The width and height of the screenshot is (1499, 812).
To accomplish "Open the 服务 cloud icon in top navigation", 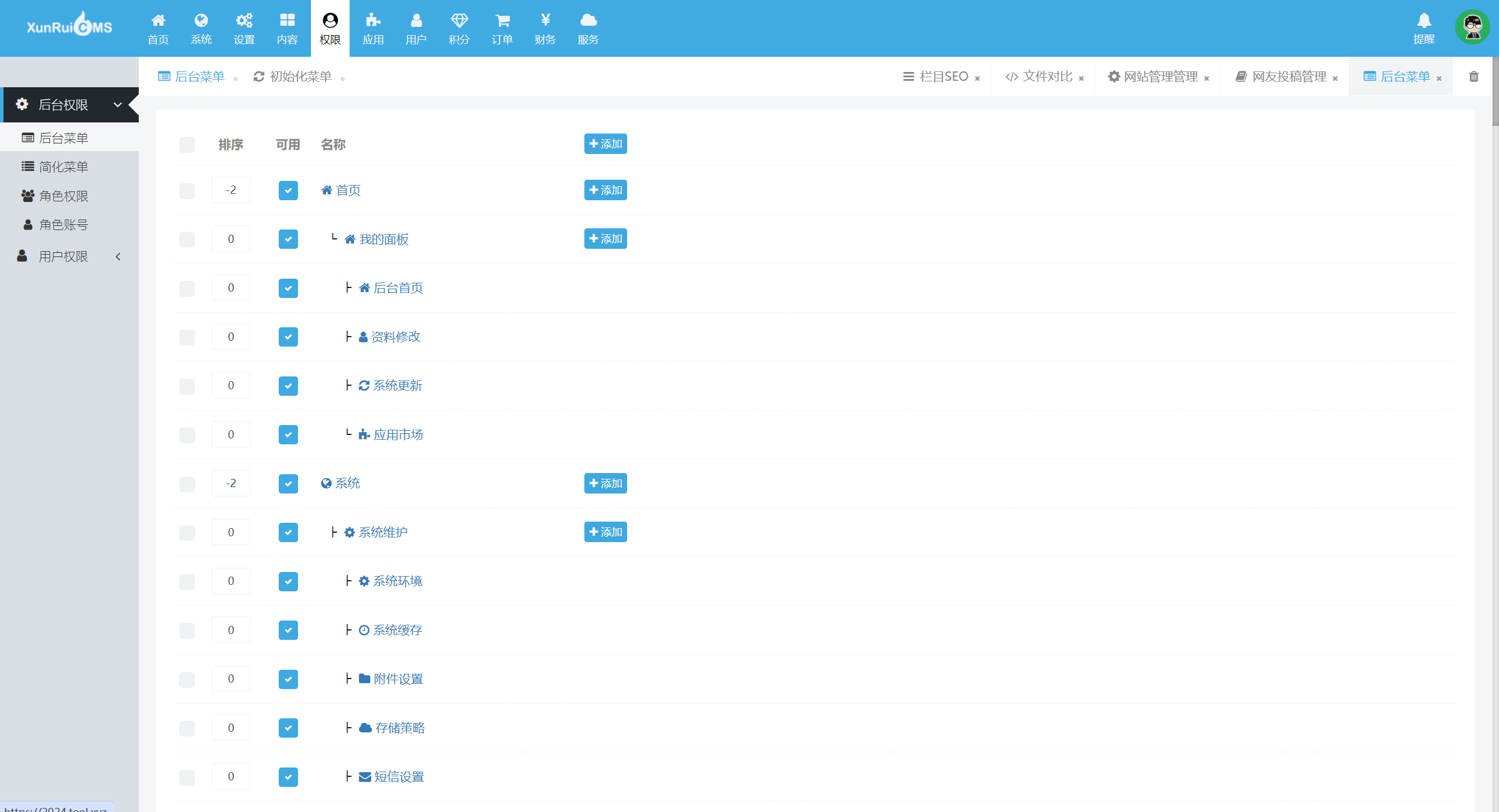I will (x=588, y=20).
